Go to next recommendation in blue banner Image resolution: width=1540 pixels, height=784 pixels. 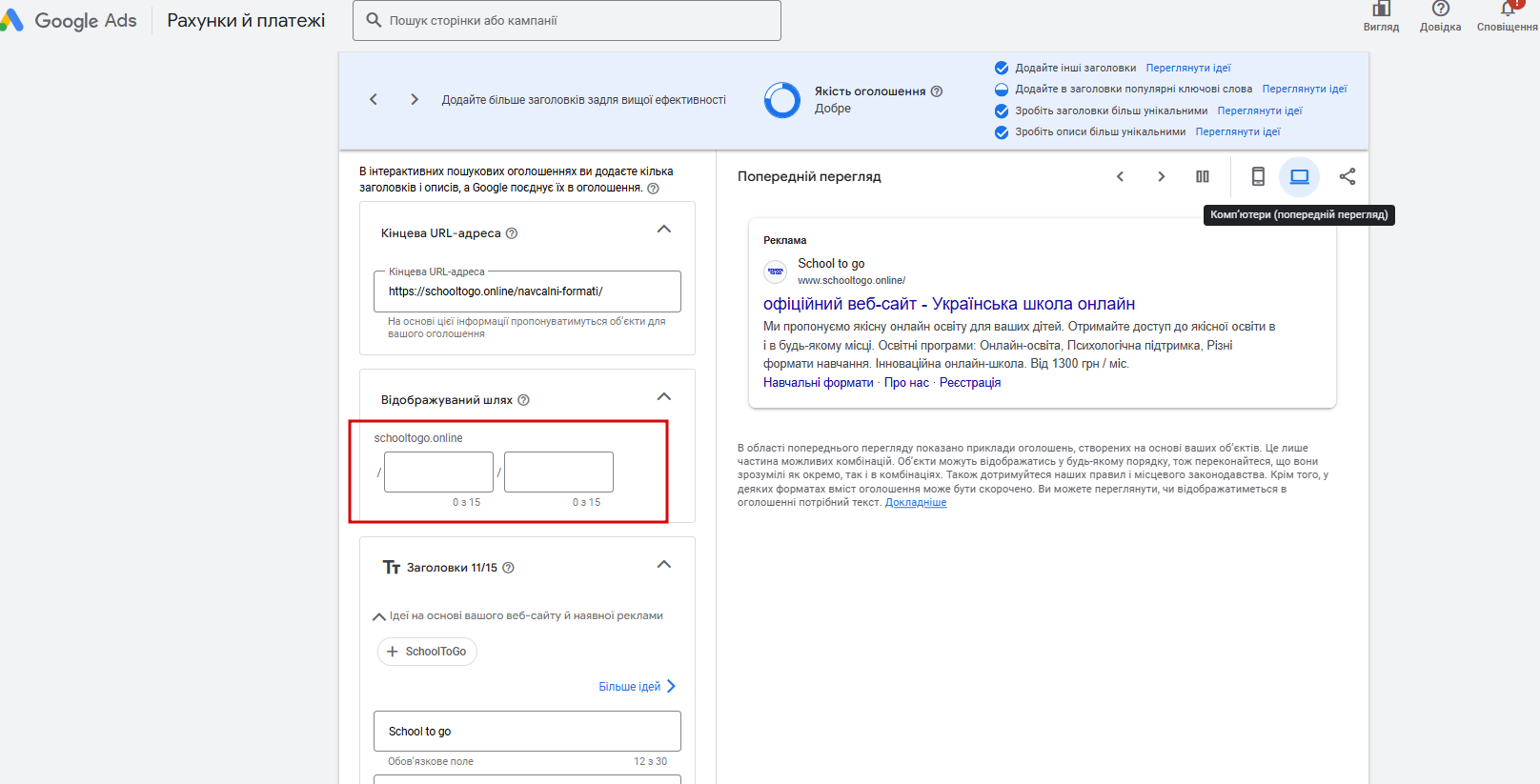click(x=415, y=99)
